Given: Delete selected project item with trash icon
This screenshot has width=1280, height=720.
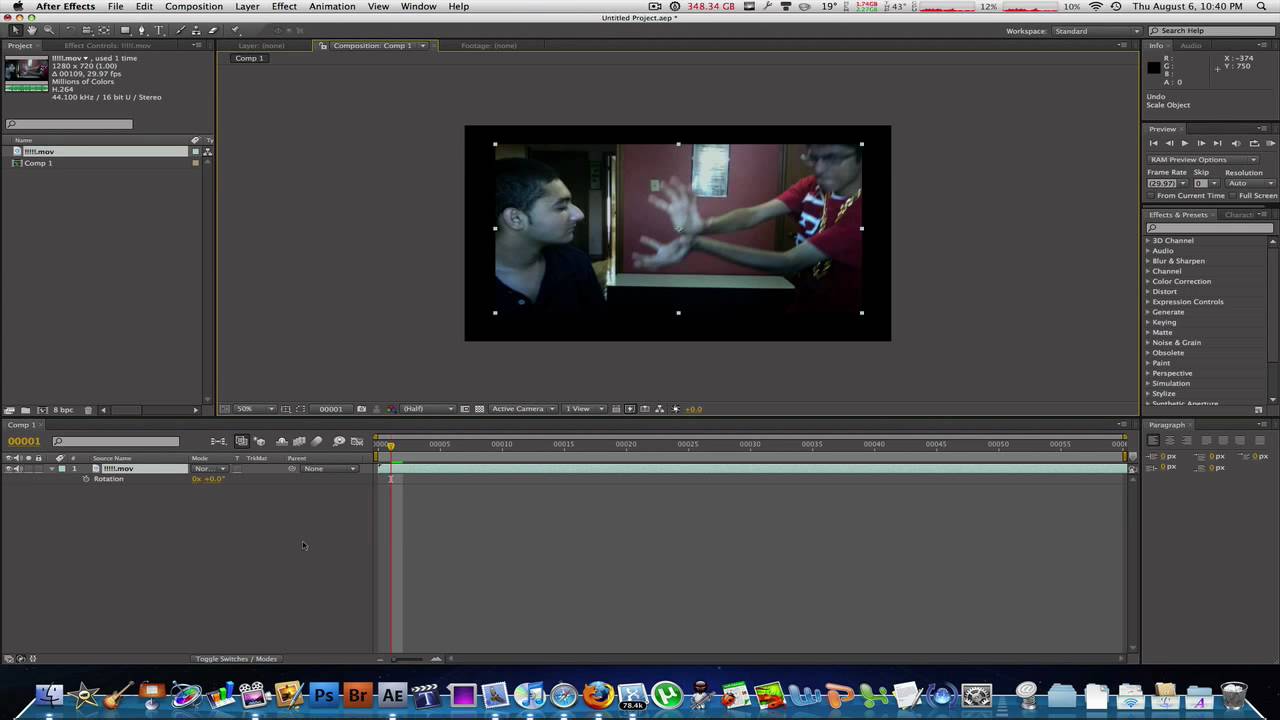Looking at the screenshot, I should point(88,410).
